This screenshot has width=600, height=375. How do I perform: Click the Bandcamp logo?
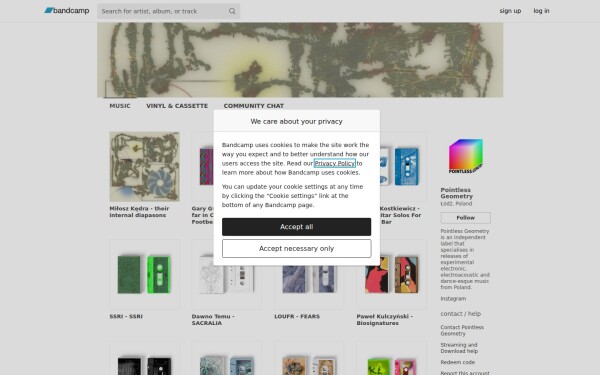tap(67, 11)
